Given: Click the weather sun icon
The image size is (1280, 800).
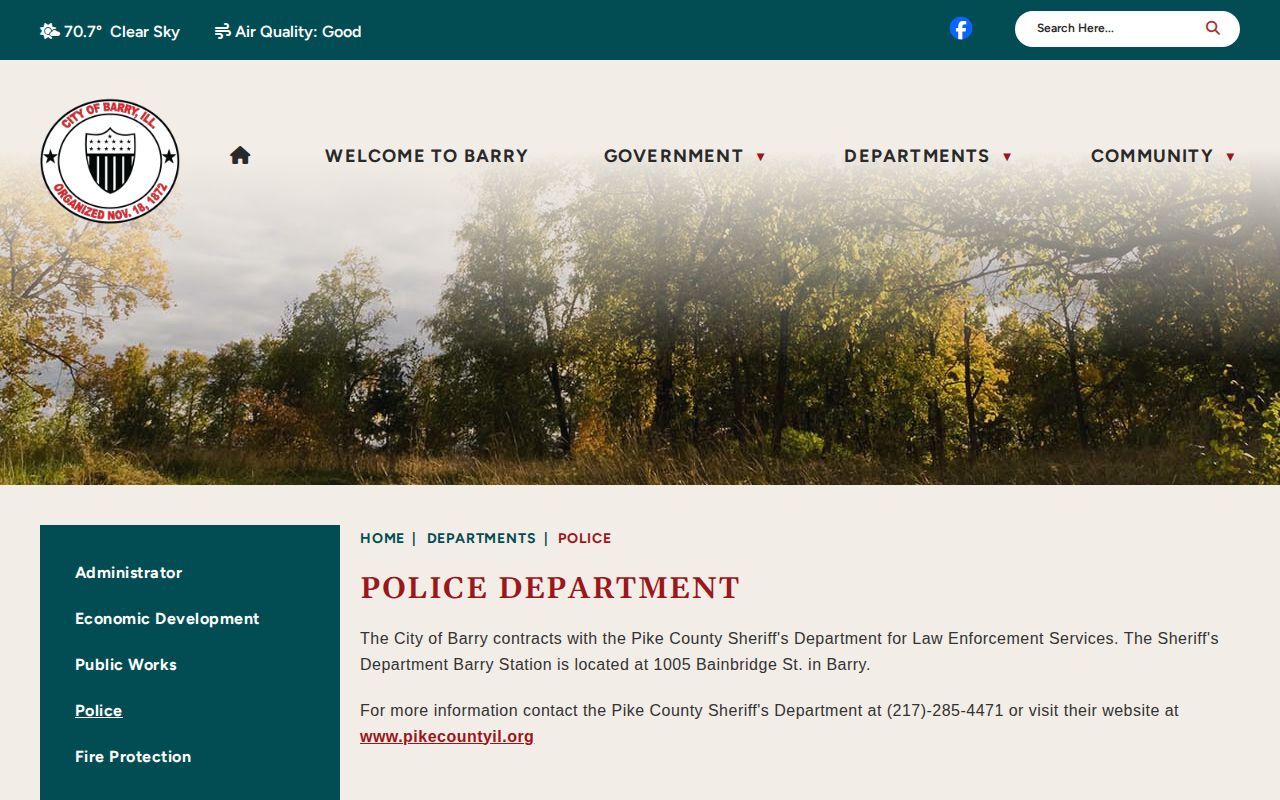Looking at the screenshot, I should coord(49,31).
